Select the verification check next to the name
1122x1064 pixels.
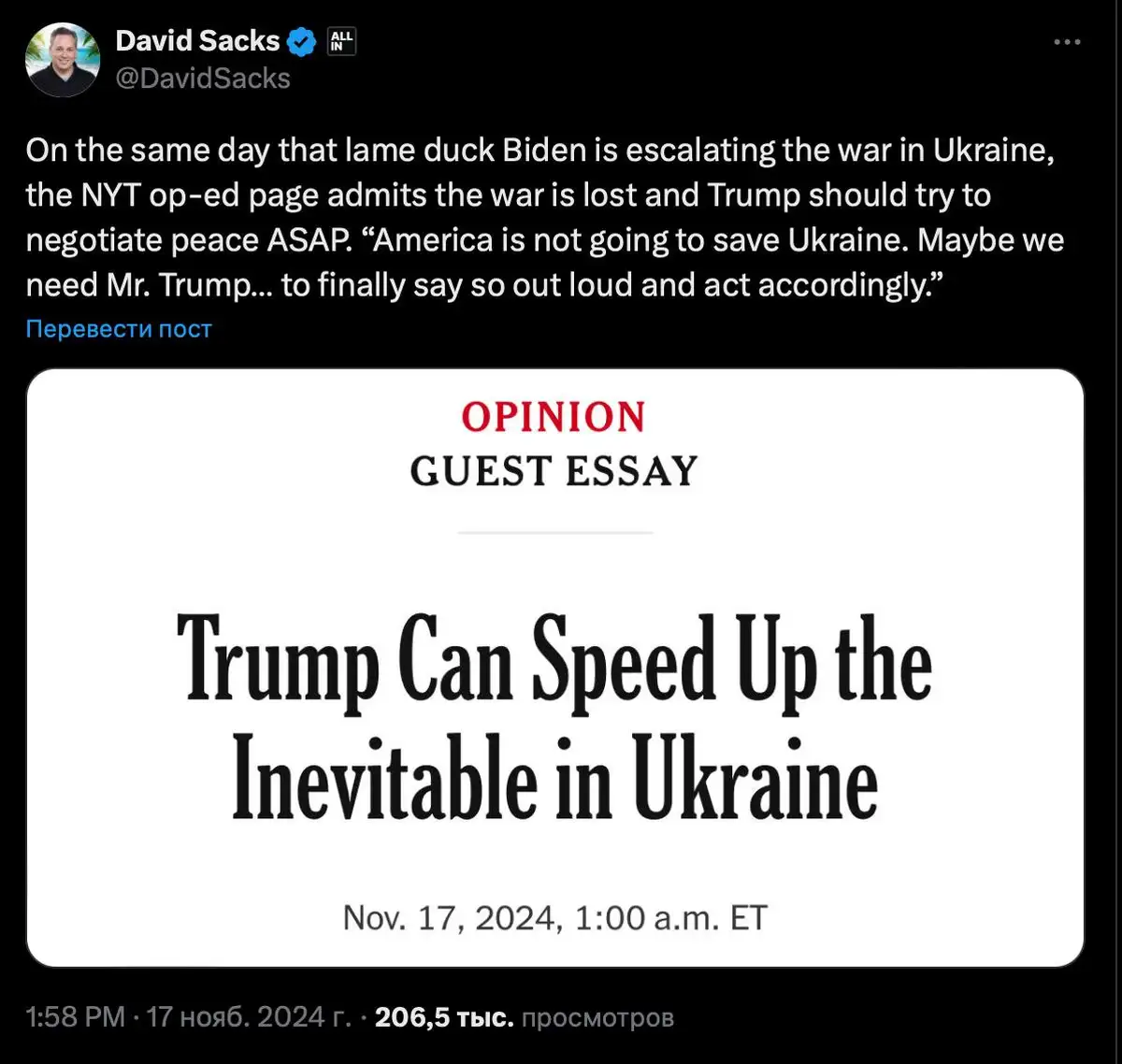(300, 40)
